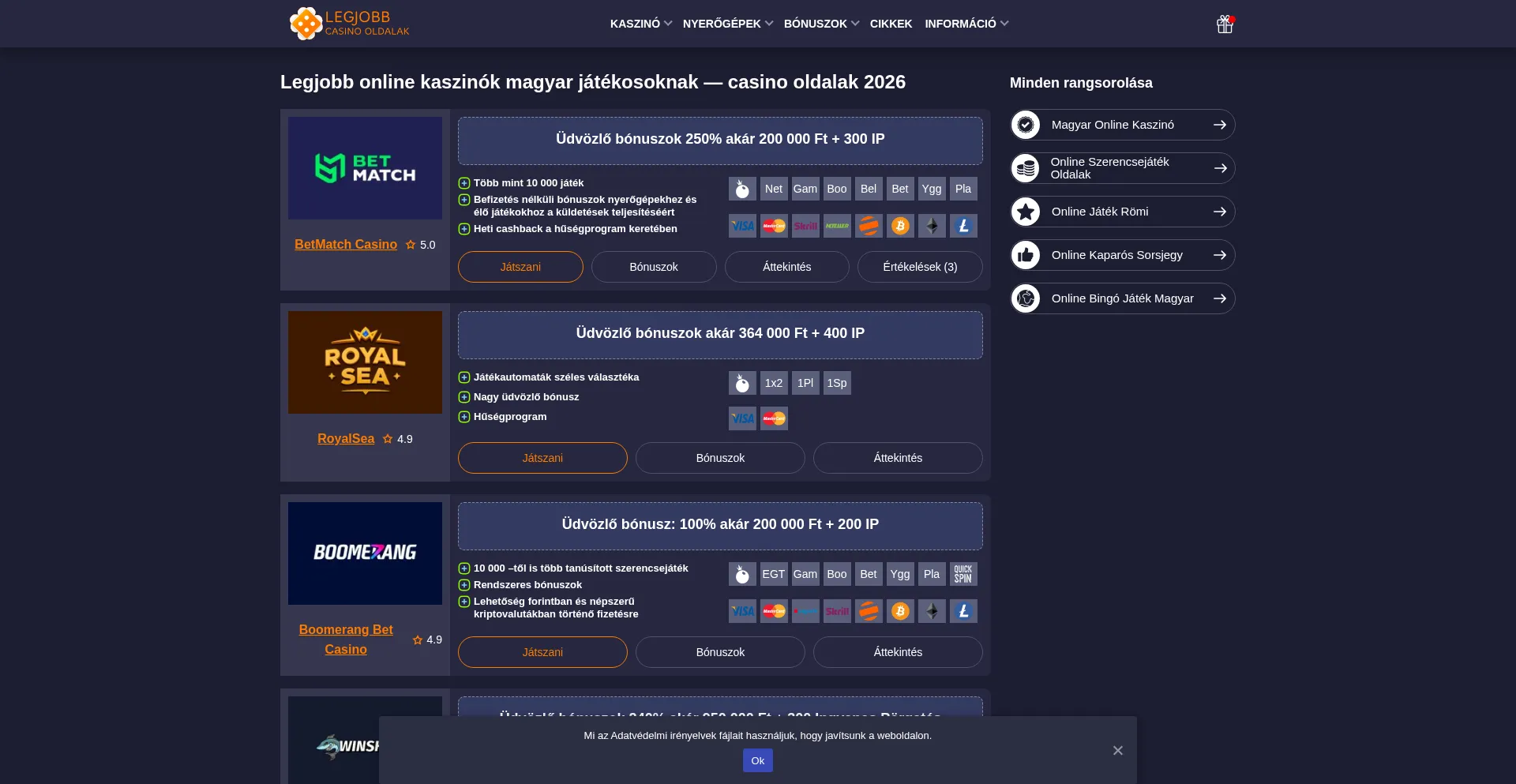Click the EGT provider tile in Boomerang row

point(774,574)
